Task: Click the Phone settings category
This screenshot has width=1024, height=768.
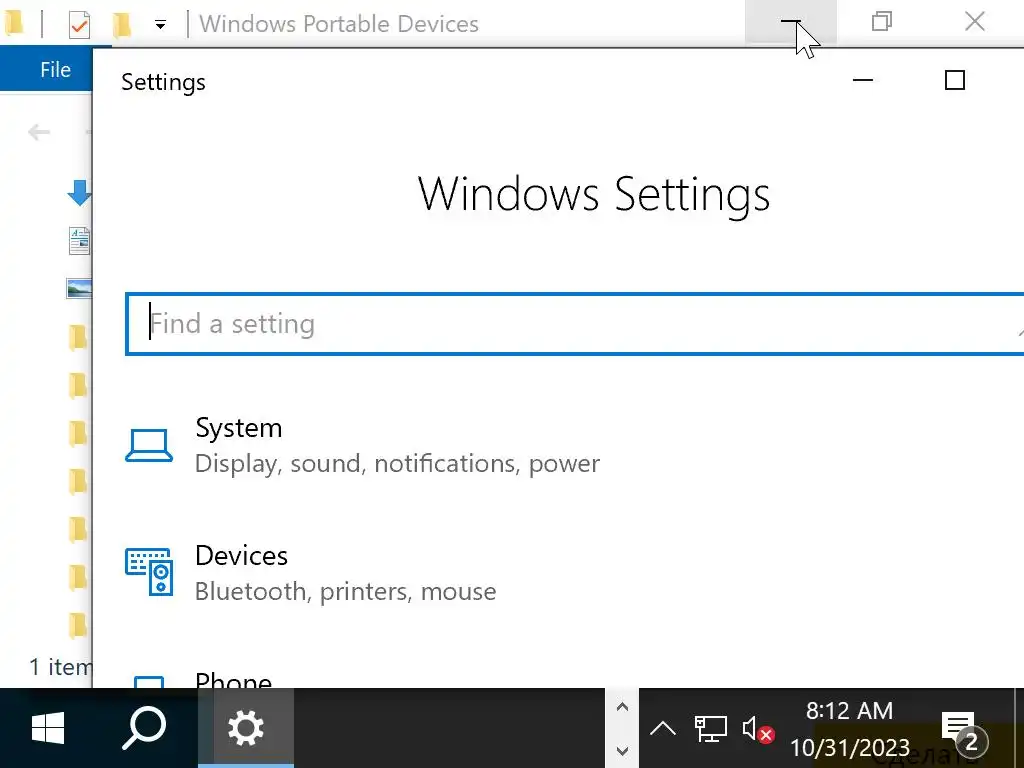Action: pyautogui.click(x=233, y=680)
